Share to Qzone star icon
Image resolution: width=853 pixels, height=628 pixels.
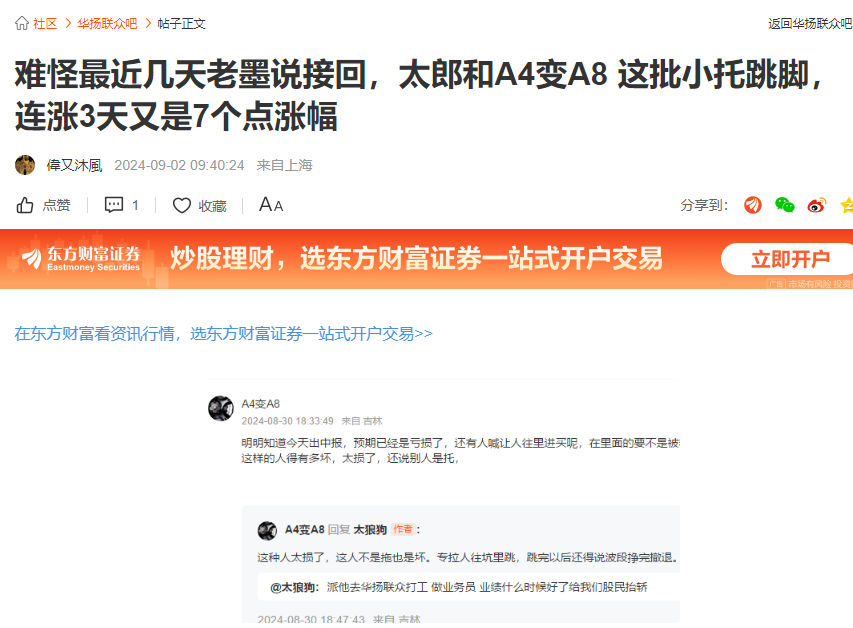click(x=846, y=205)
